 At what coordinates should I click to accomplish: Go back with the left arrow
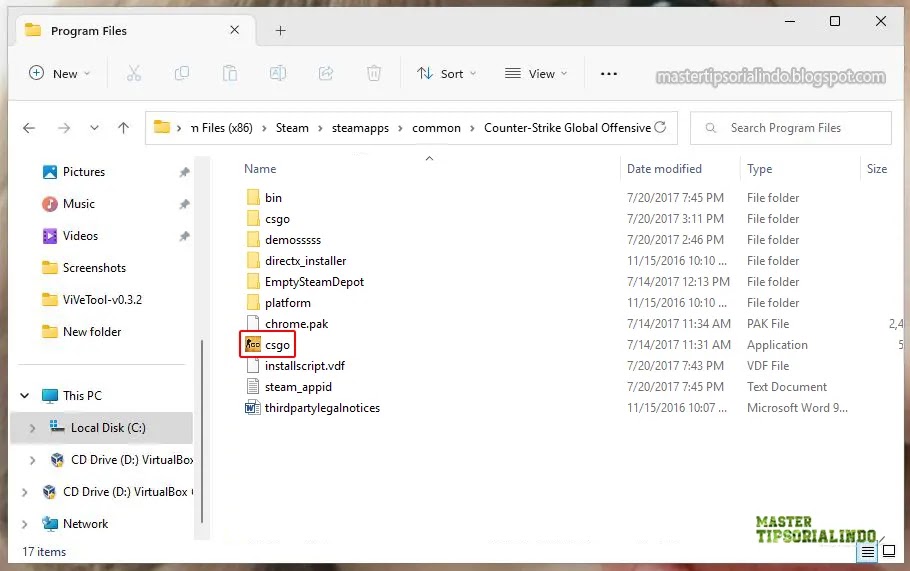coord(29,128)
